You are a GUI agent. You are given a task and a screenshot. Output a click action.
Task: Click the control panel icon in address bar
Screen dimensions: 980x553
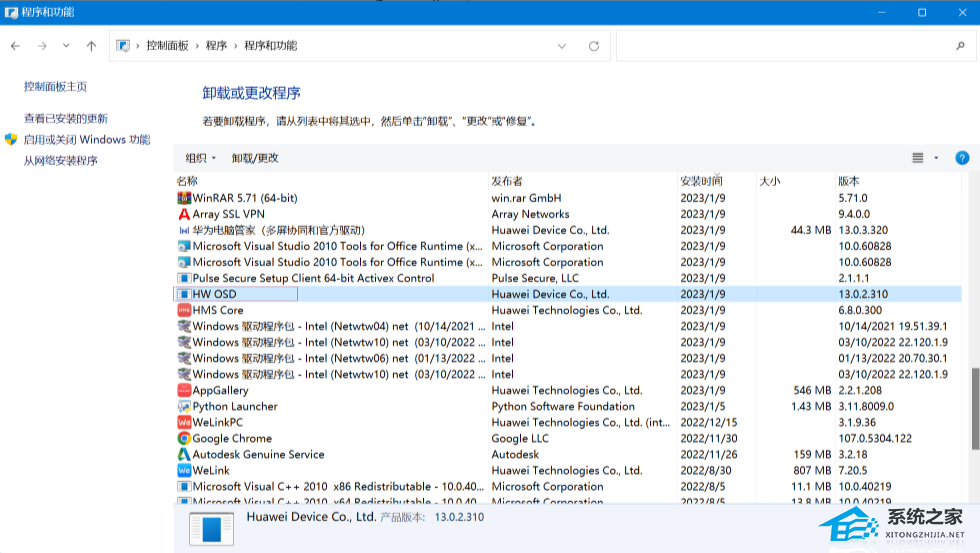[123, 46]
